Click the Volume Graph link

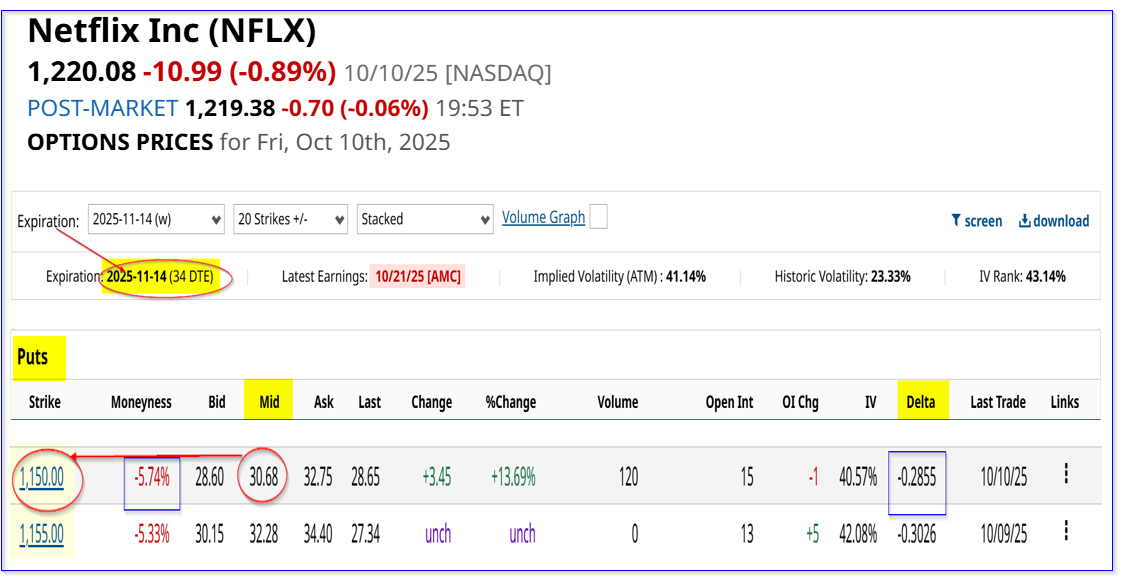pos(543,217)
